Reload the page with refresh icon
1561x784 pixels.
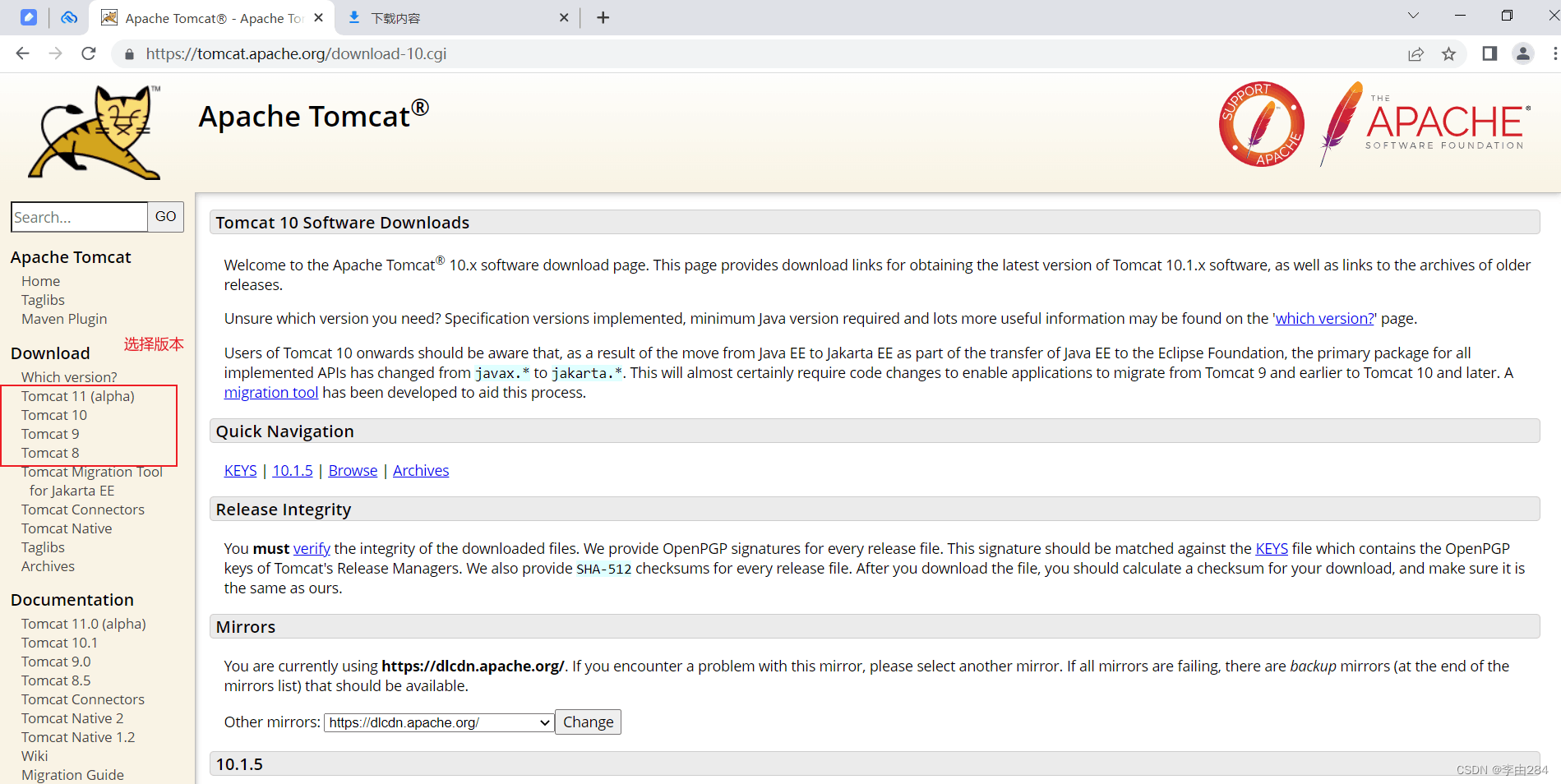point(89,53)
